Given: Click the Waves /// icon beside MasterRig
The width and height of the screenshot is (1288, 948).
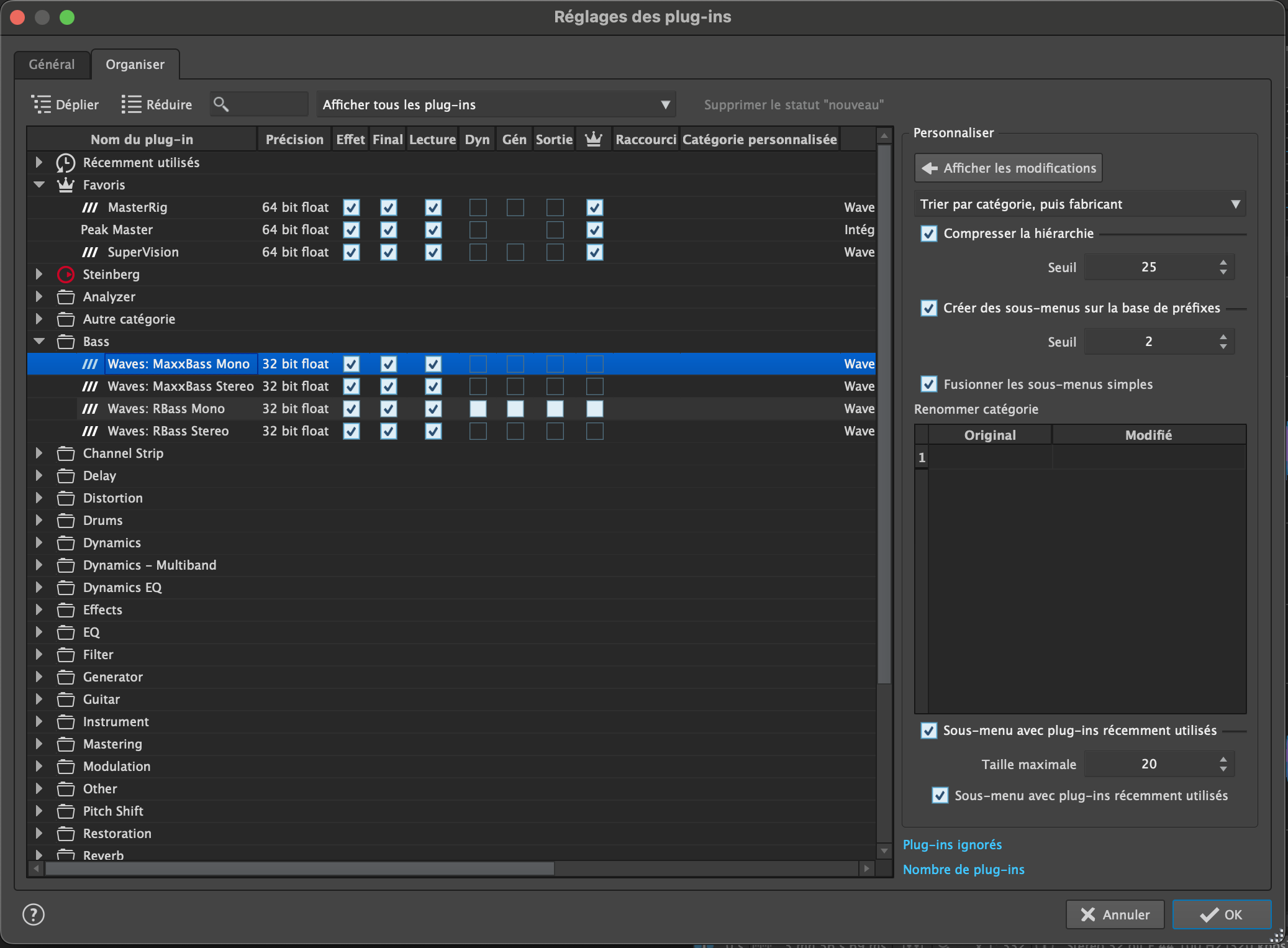Looking at the screenshot, I should coord(91,207).
